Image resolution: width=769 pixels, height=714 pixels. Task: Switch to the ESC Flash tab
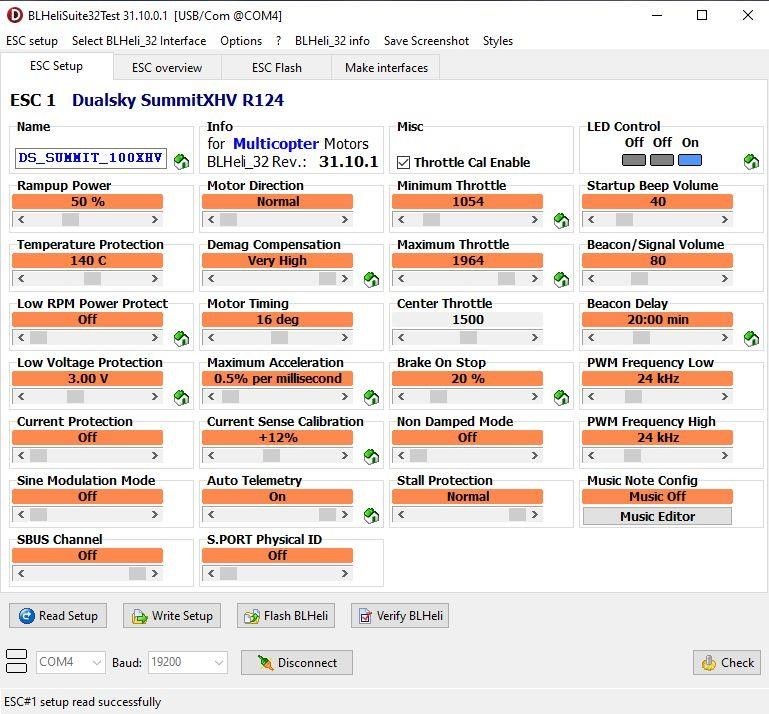point(276,68)
